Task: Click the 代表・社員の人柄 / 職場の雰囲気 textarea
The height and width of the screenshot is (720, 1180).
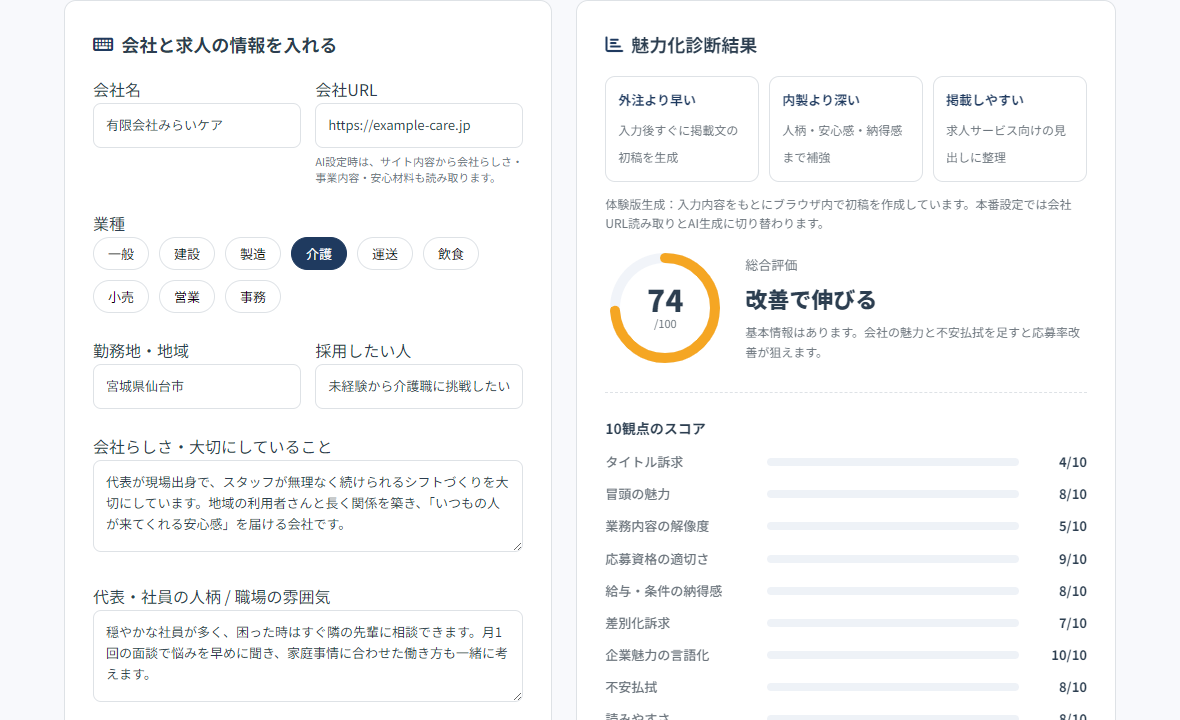Action: coord(308,655)
